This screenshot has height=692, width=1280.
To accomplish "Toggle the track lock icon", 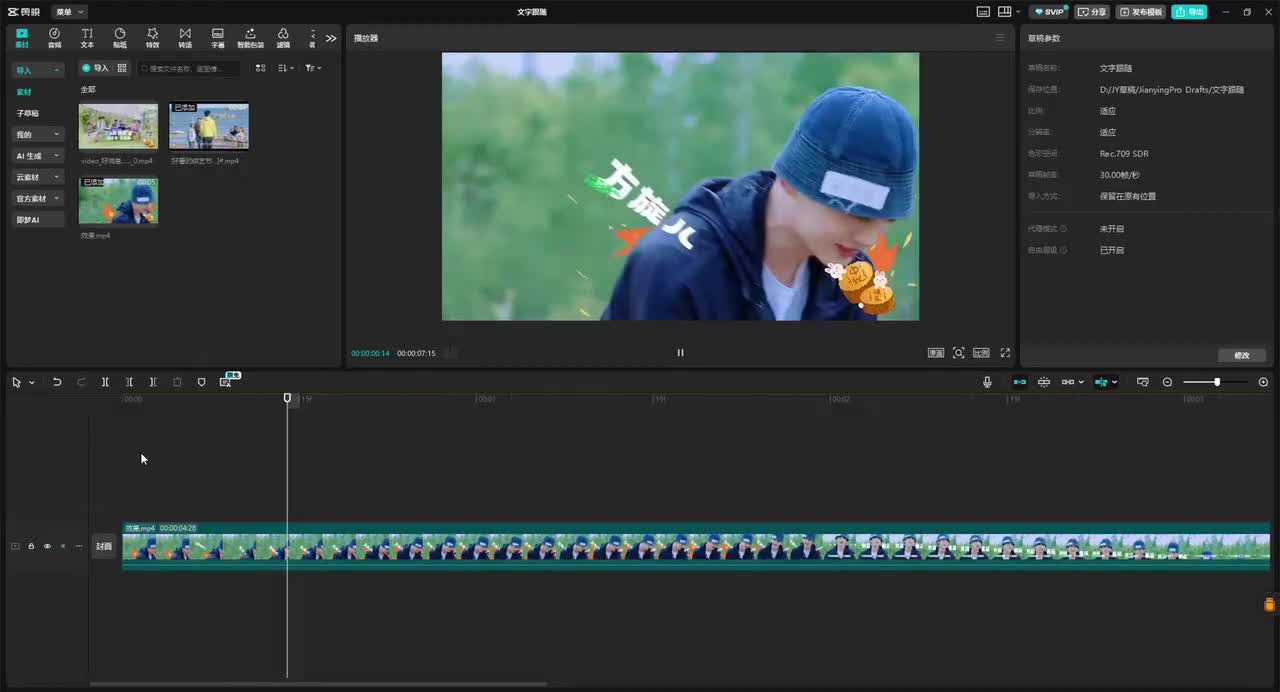I will [31, 546].
